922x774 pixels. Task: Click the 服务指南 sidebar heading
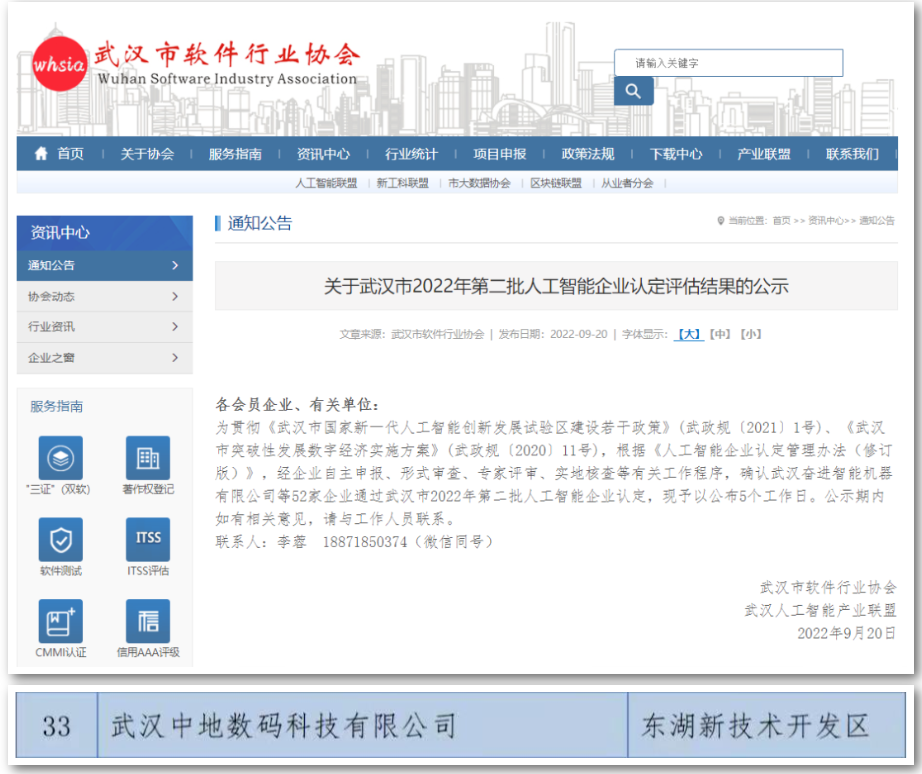coord(56,406)
